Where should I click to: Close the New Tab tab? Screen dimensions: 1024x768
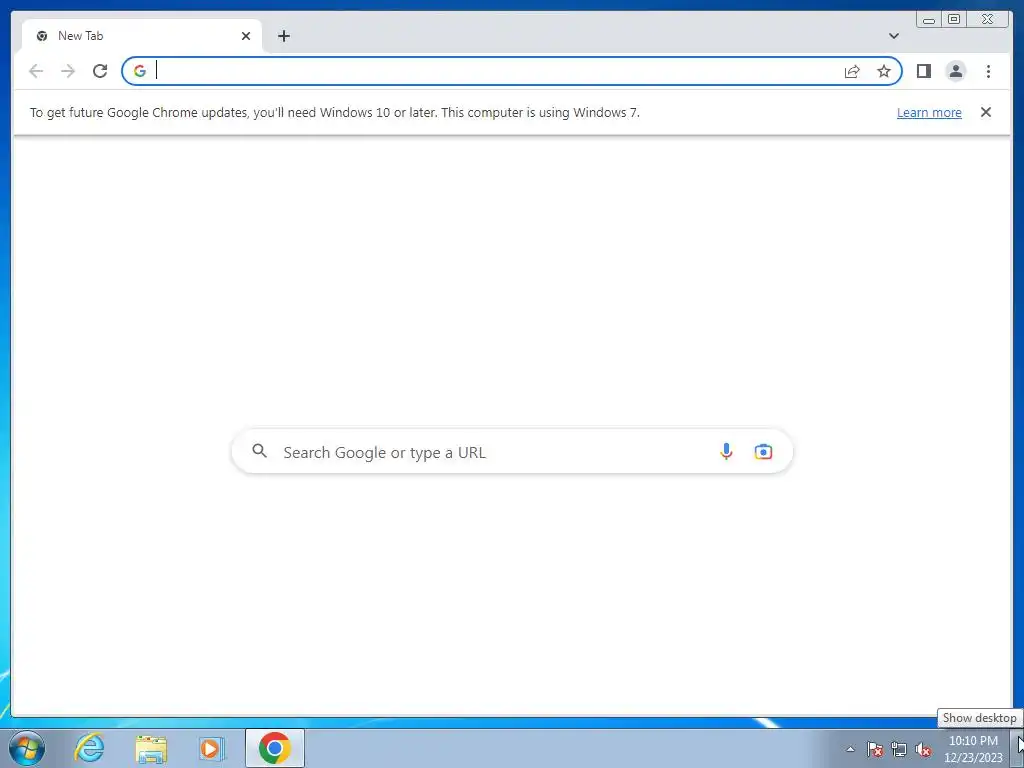pos(246,36)
